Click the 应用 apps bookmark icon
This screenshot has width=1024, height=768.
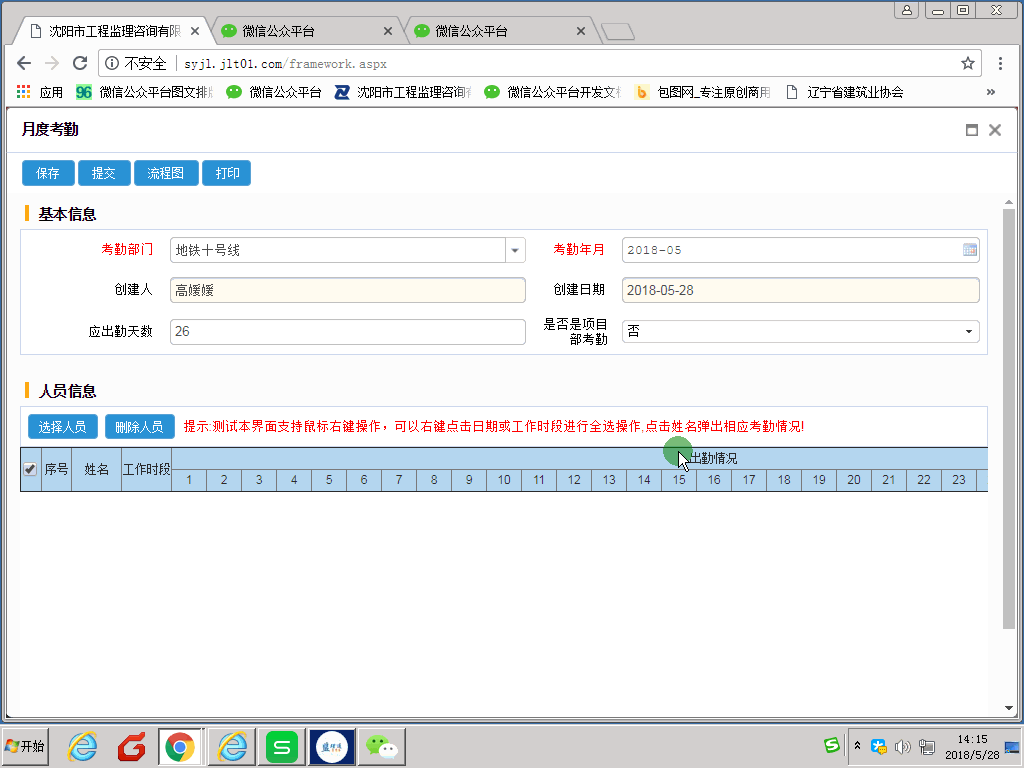[24, 92]
